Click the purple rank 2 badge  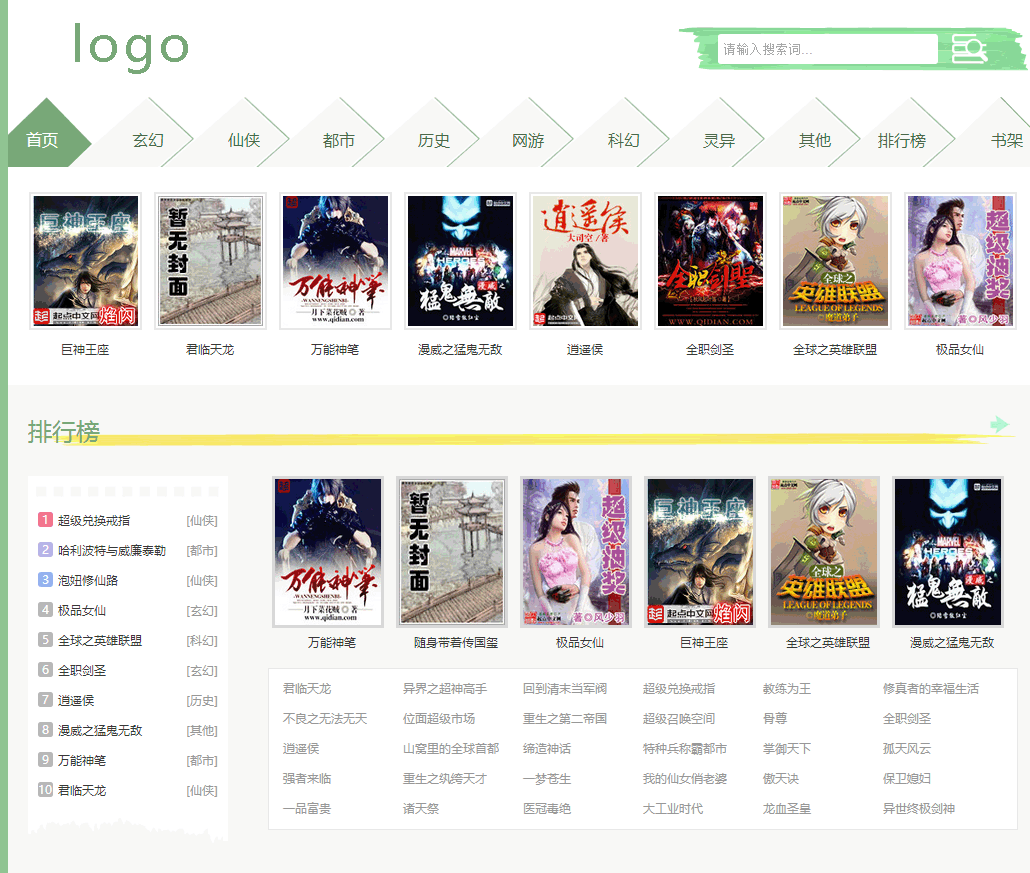45,550
